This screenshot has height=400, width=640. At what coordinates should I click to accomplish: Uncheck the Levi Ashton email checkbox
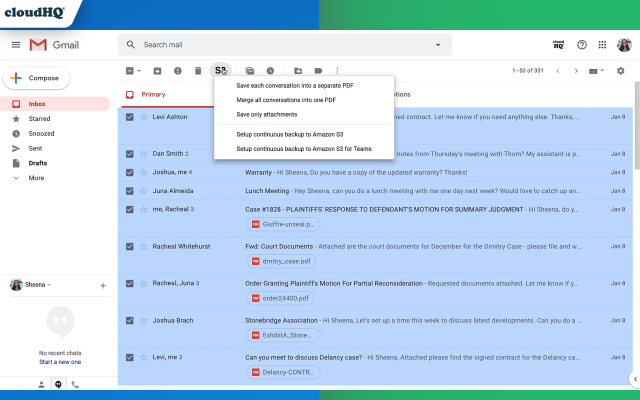pos(130,117)
